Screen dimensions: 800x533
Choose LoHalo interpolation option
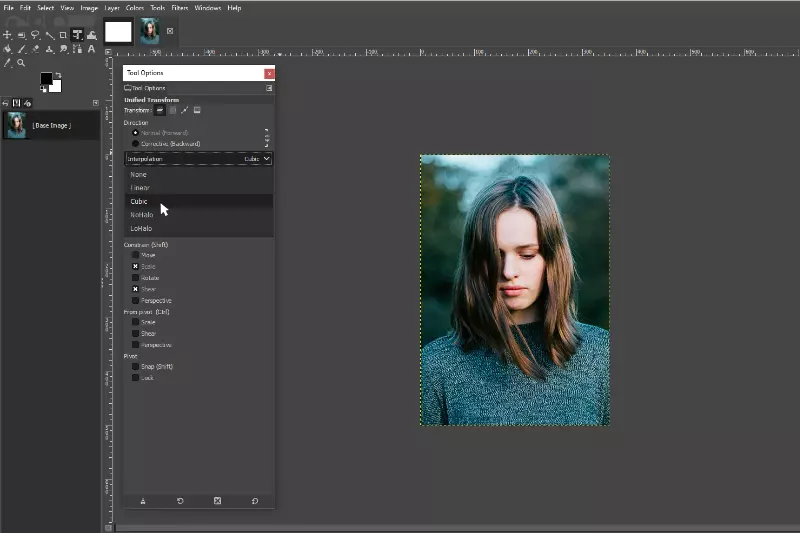pos(199,229)
